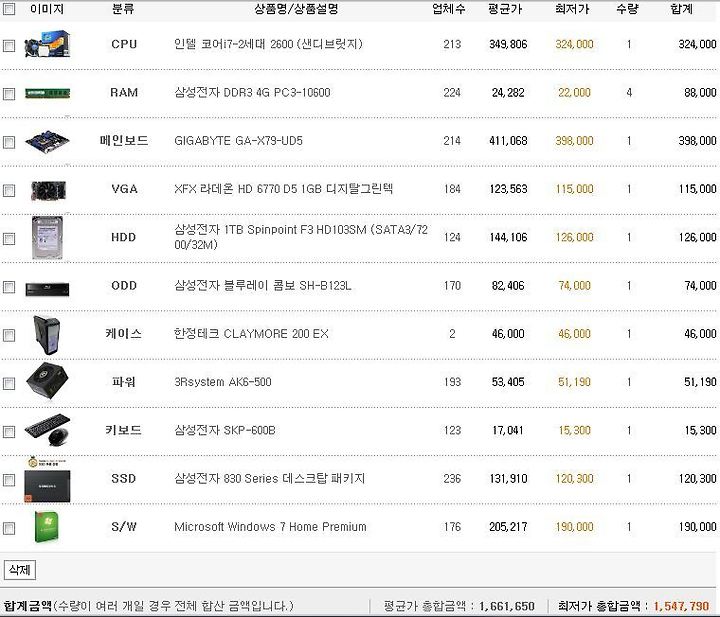The image size is (720, 617).
Task: Click S/W lowest price 190,000
Action: tap(574, 527)
